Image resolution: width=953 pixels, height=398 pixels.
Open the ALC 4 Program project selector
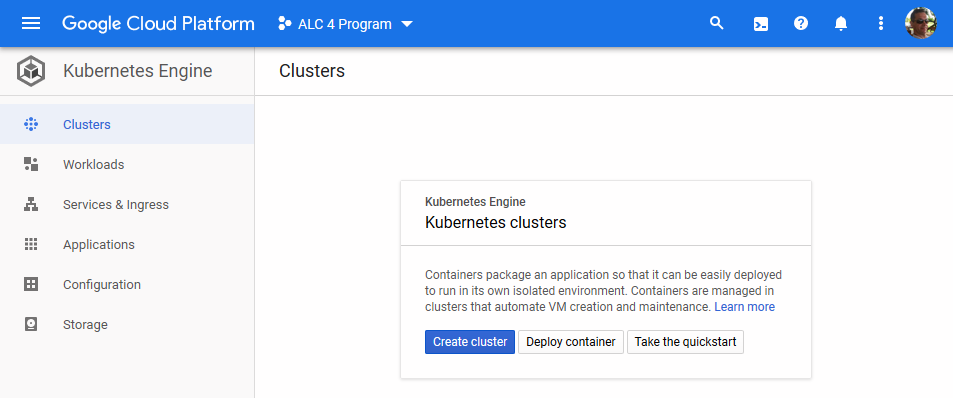pos(345,24)
